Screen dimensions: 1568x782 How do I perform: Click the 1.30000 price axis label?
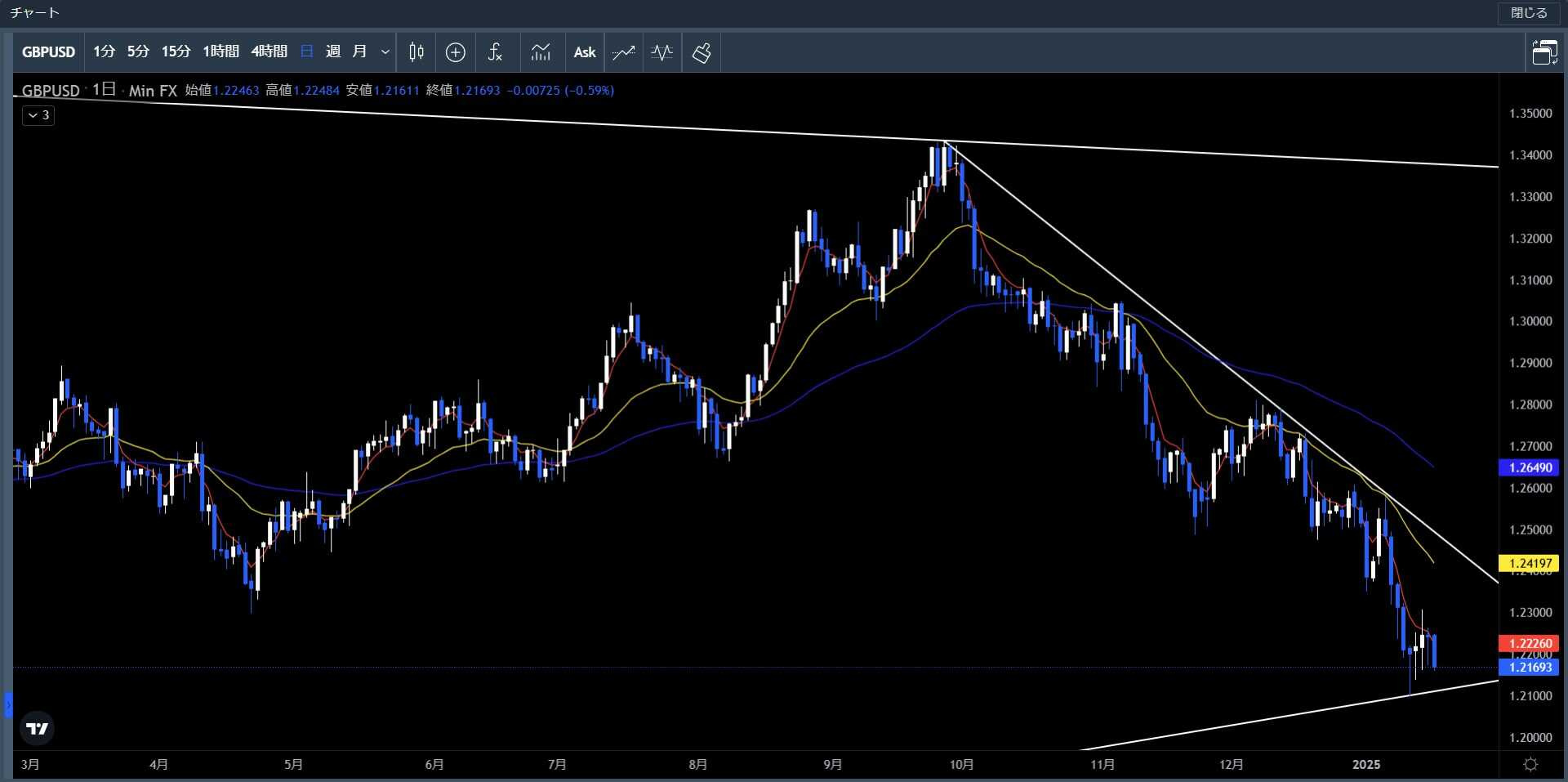(x=1530, y=321)
